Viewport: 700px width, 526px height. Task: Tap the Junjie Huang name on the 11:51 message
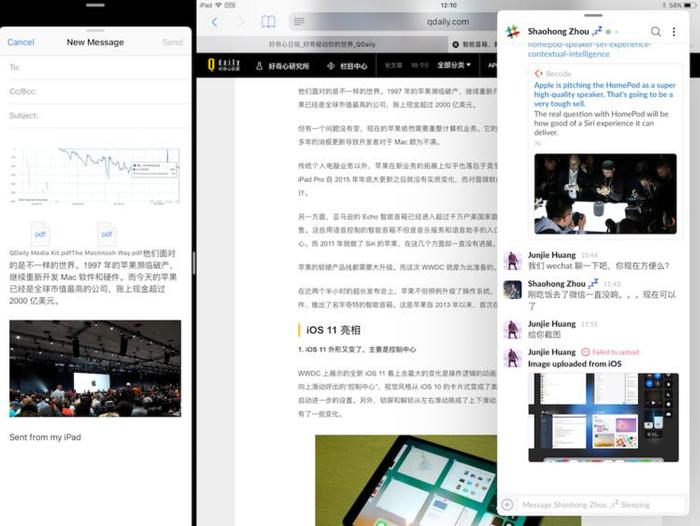click(552, 324)
